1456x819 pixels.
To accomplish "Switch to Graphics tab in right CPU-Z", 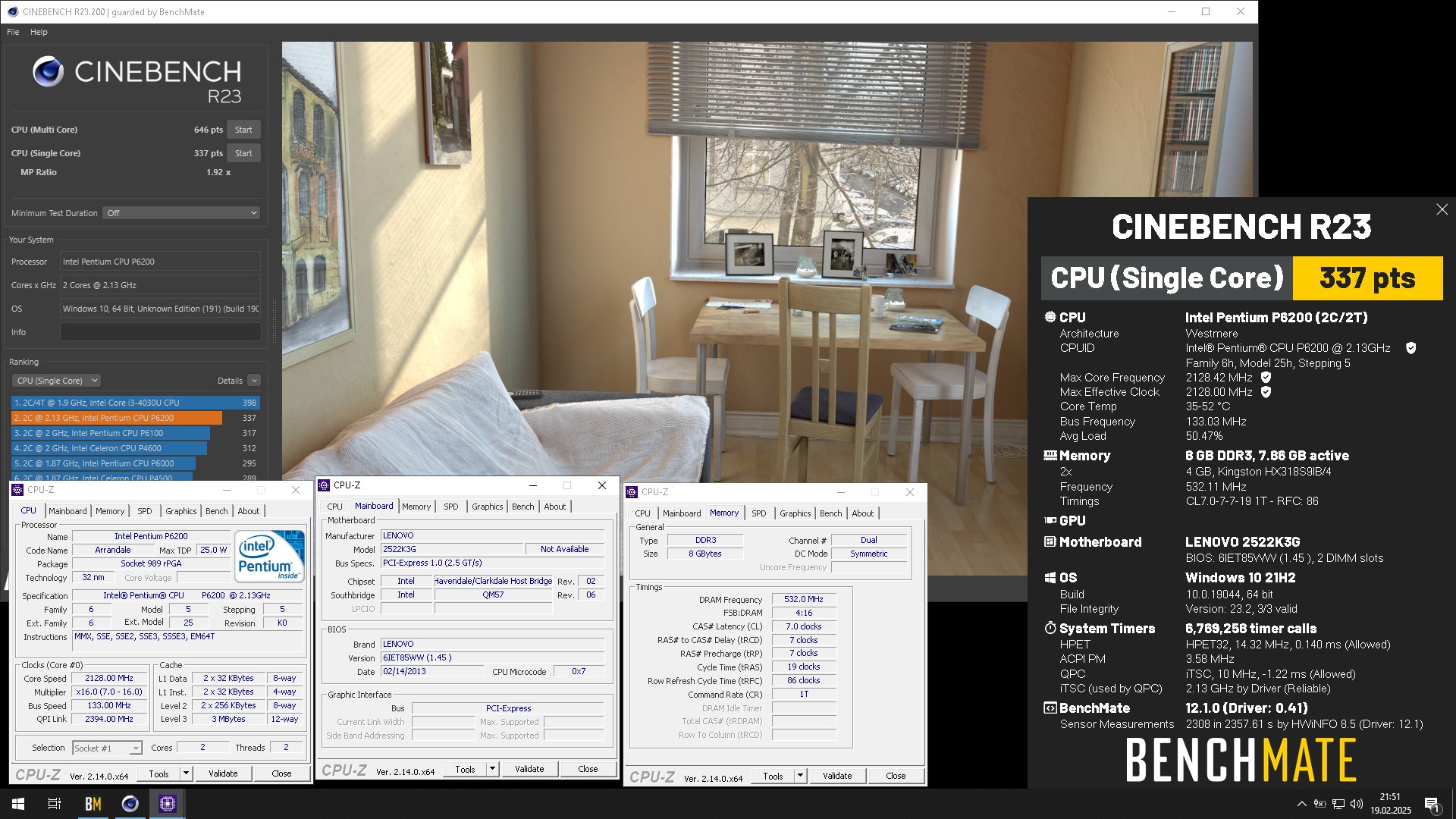I will point(795,513).
